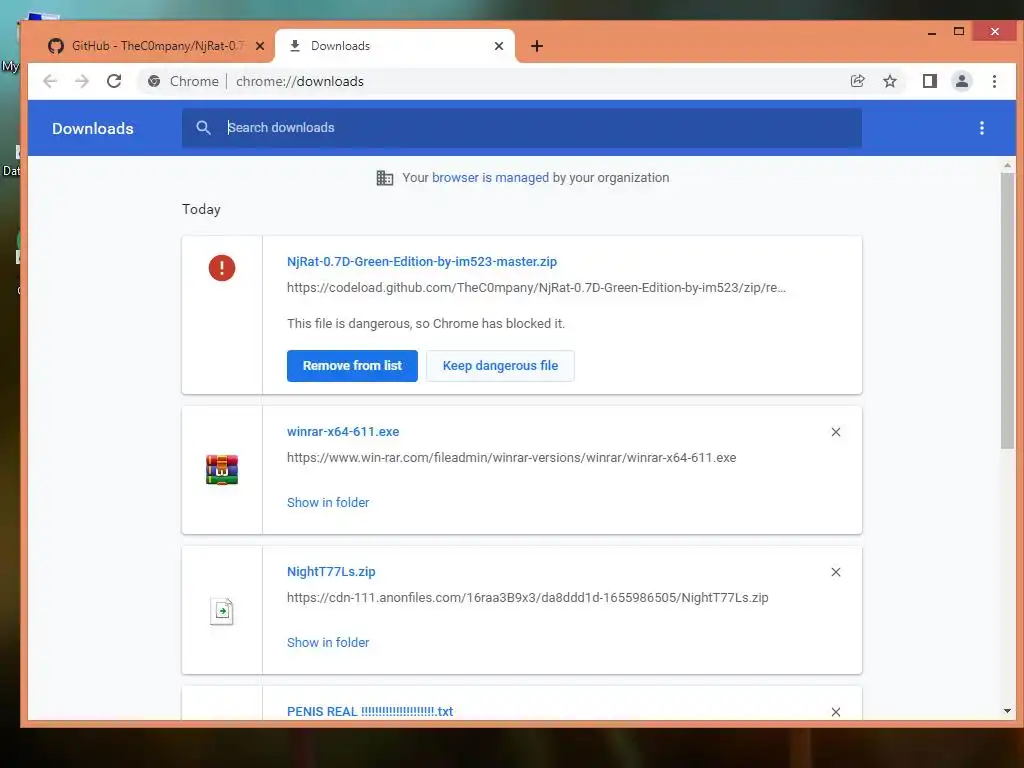This screenshot has width=1024, height=768.
Task: Open NjRat-0.7D-Green-Edition-by-im523-master.zip link
Action: (422, 261)
